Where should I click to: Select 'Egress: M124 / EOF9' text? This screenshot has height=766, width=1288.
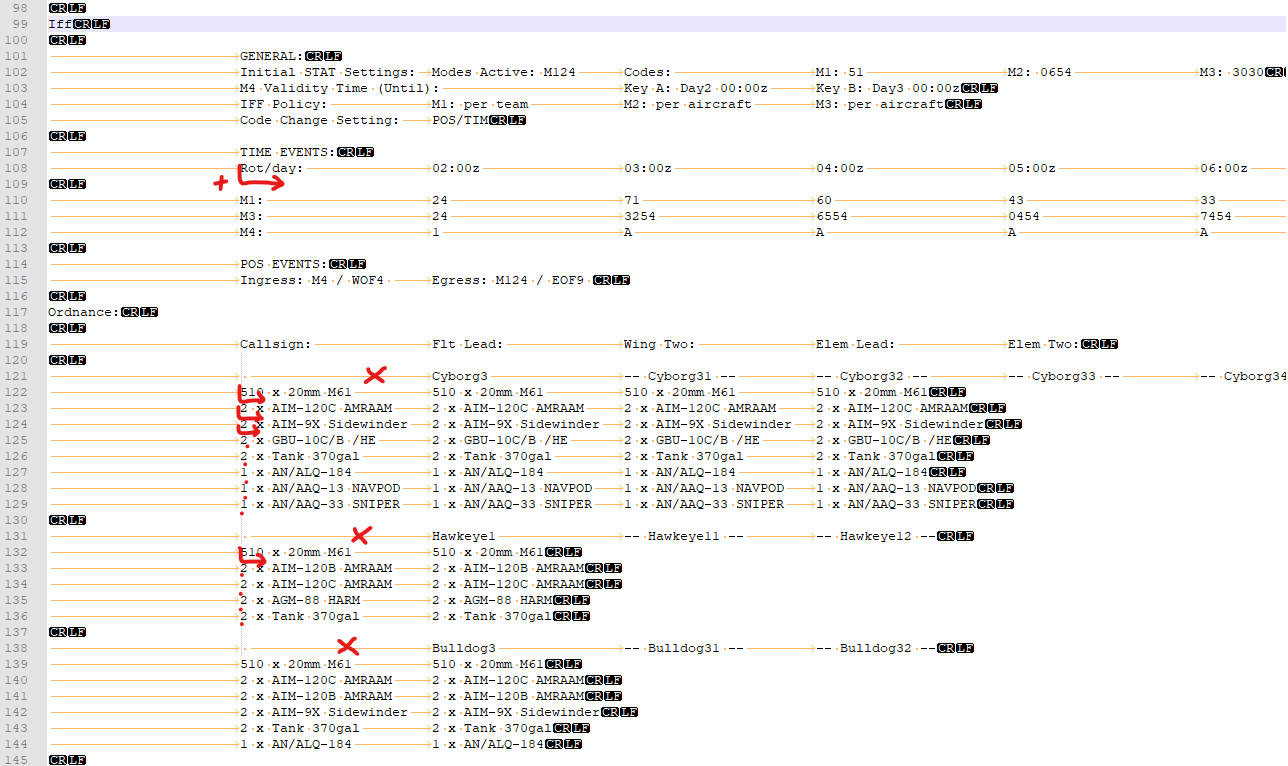pos(508,280)
